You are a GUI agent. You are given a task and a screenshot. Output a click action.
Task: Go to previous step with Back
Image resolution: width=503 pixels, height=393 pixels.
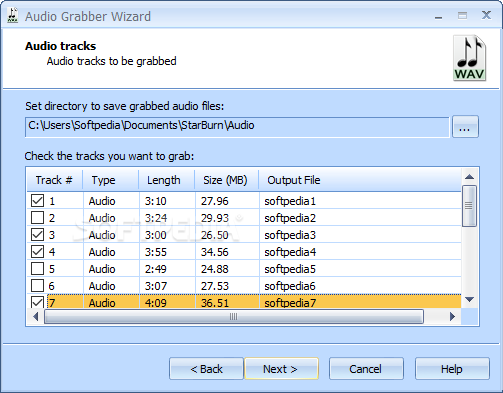206,369
